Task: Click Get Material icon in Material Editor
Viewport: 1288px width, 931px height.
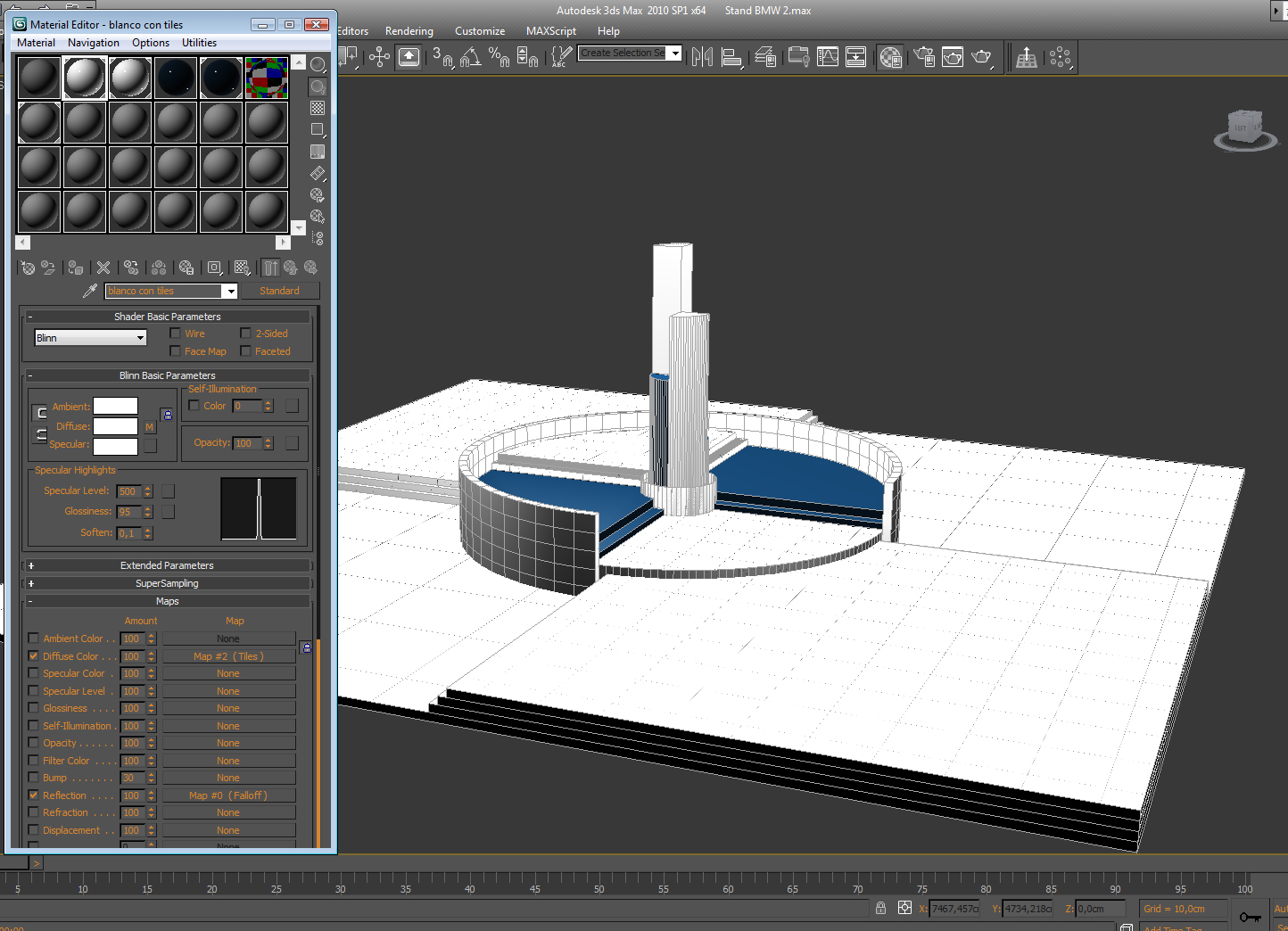Action: pyautogui.click(x=28, y=268)
